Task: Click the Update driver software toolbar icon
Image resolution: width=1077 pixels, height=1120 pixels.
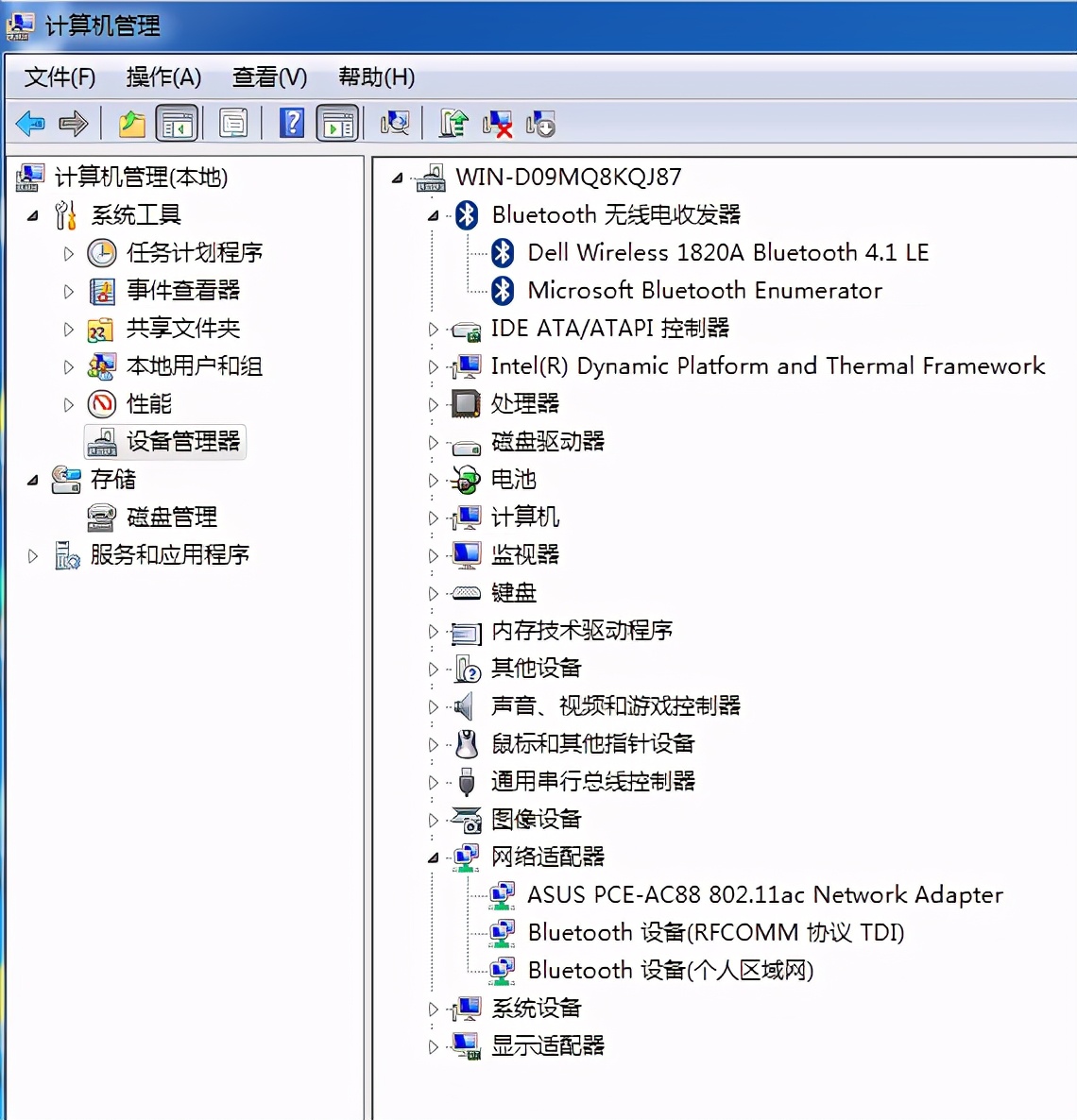Action: (453, 123)
